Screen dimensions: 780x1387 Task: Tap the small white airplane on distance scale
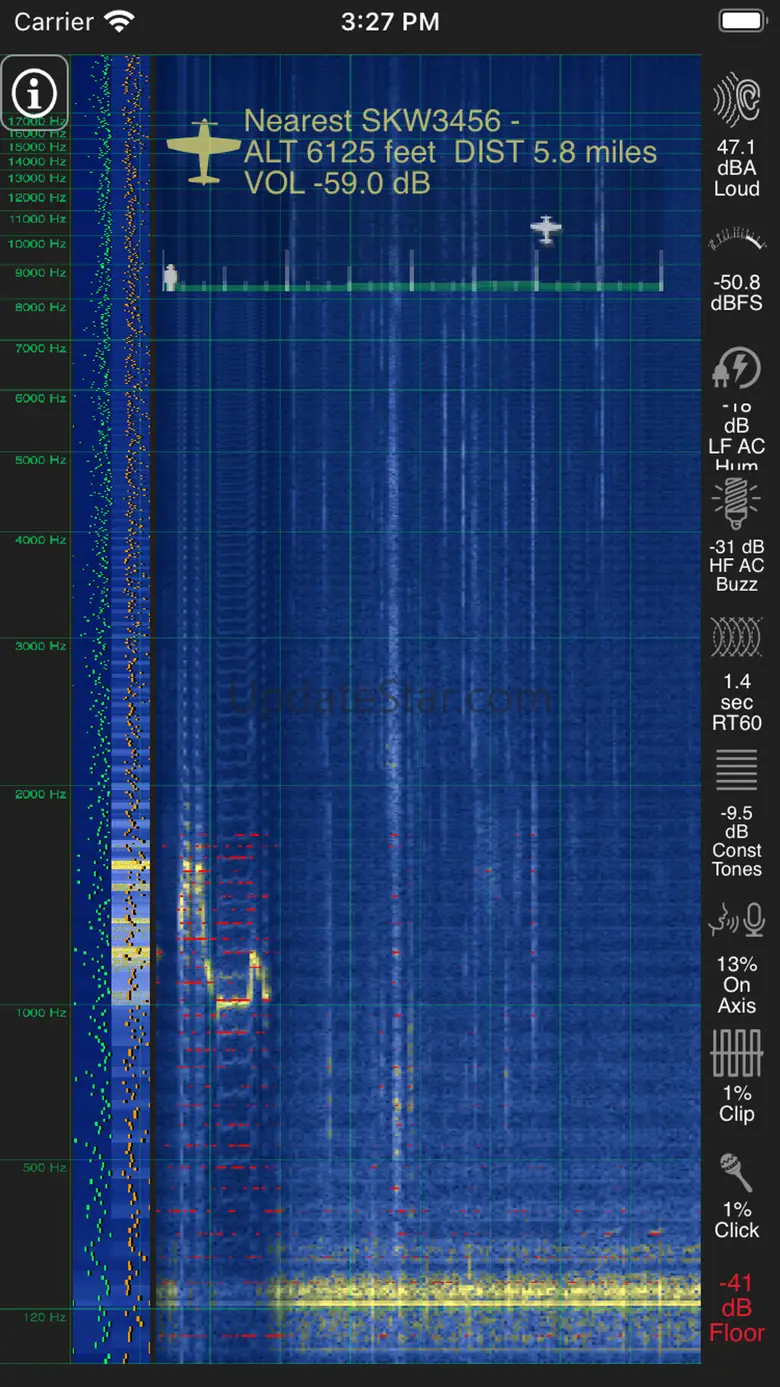point(546,229)
